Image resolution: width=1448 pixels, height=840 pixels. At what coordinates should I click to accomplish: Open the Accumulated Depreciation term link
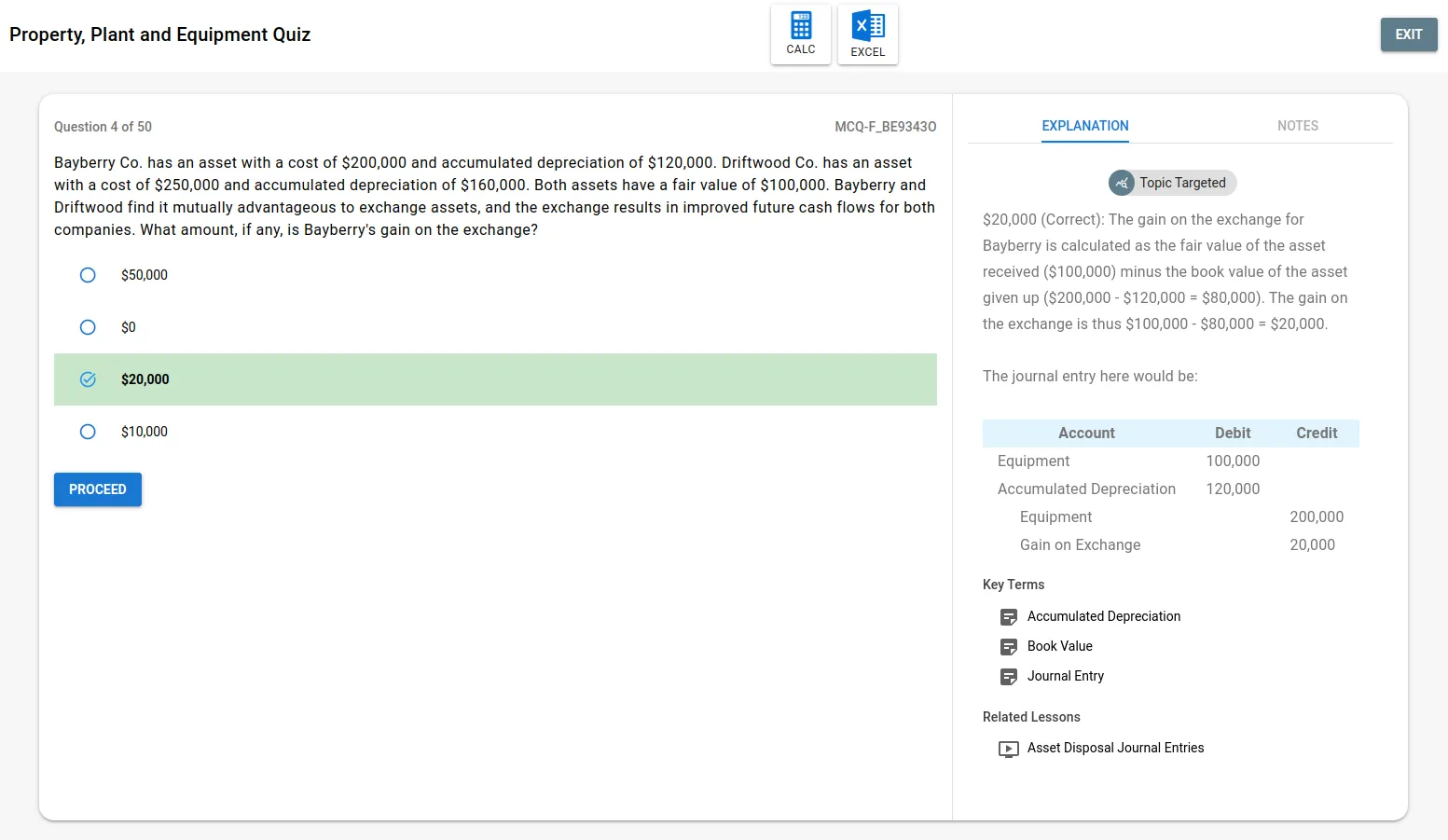tap(1104, 616)
